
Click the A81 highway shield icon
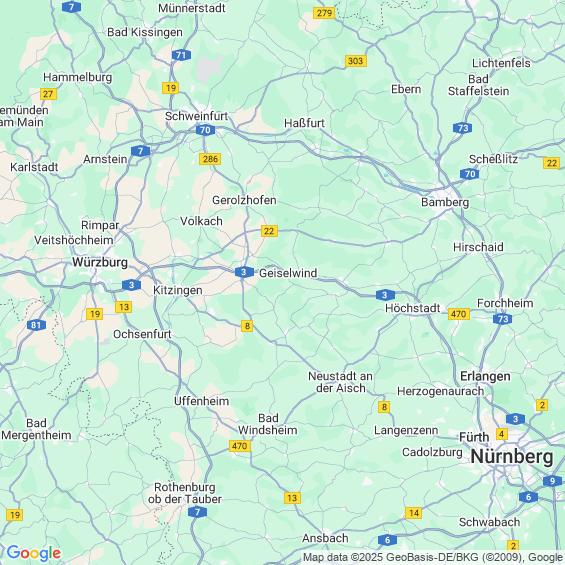(36, 325)
